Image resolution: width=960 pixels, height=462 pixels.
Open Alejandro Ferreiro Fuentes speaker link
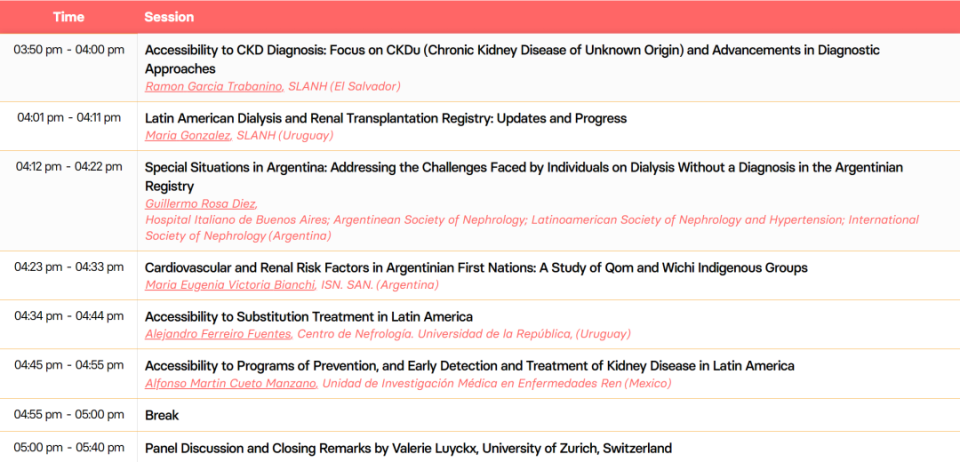(x=220, y=333)
